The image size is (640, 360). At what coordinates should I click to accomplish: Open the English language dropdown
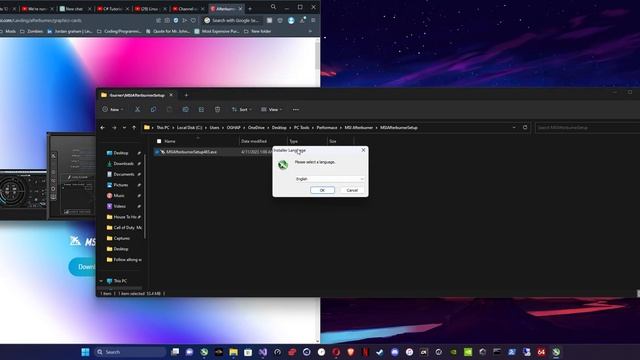(329, 179)
